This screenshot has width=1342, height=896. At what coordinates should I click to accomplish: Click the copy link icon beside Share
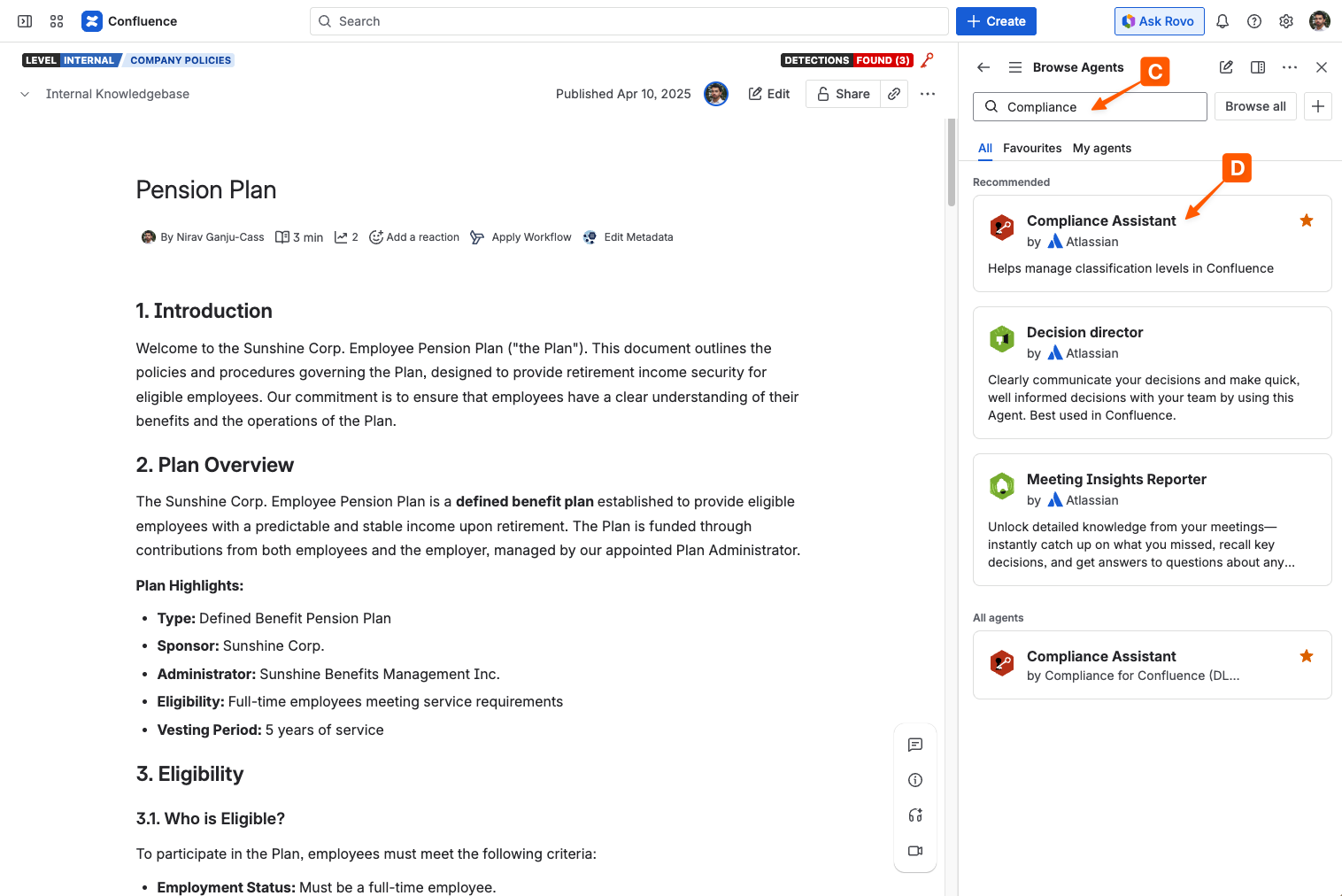point(895,94)
